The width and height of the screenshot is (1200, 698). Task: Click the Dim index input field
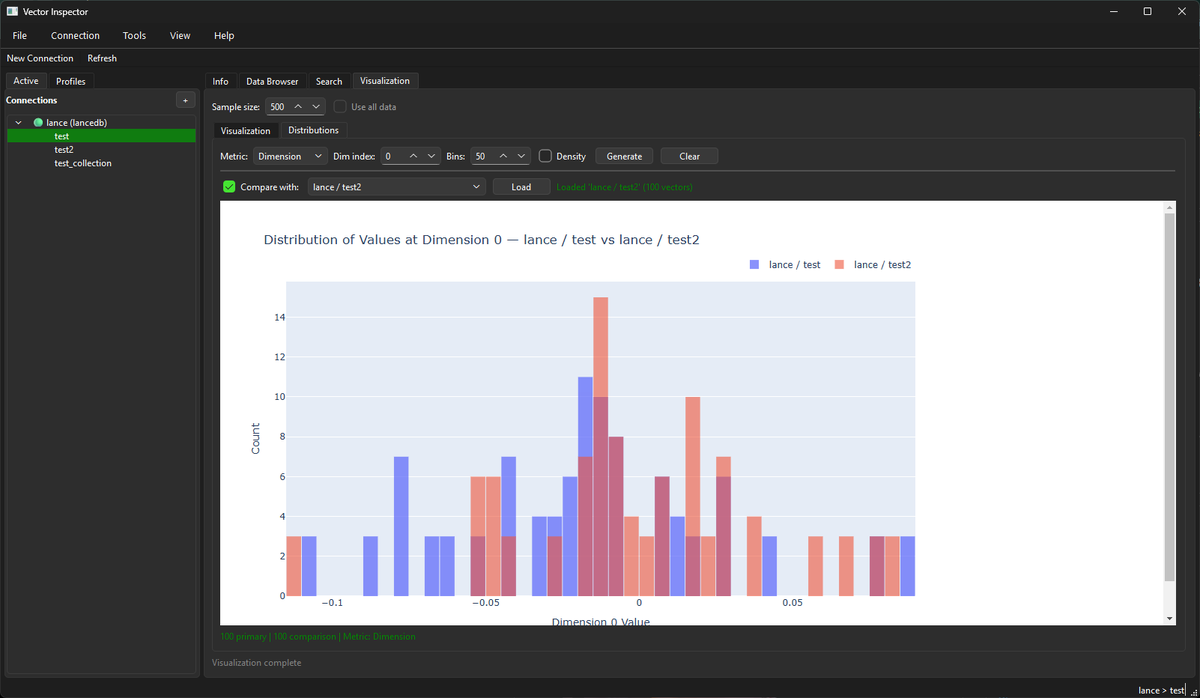394,156
